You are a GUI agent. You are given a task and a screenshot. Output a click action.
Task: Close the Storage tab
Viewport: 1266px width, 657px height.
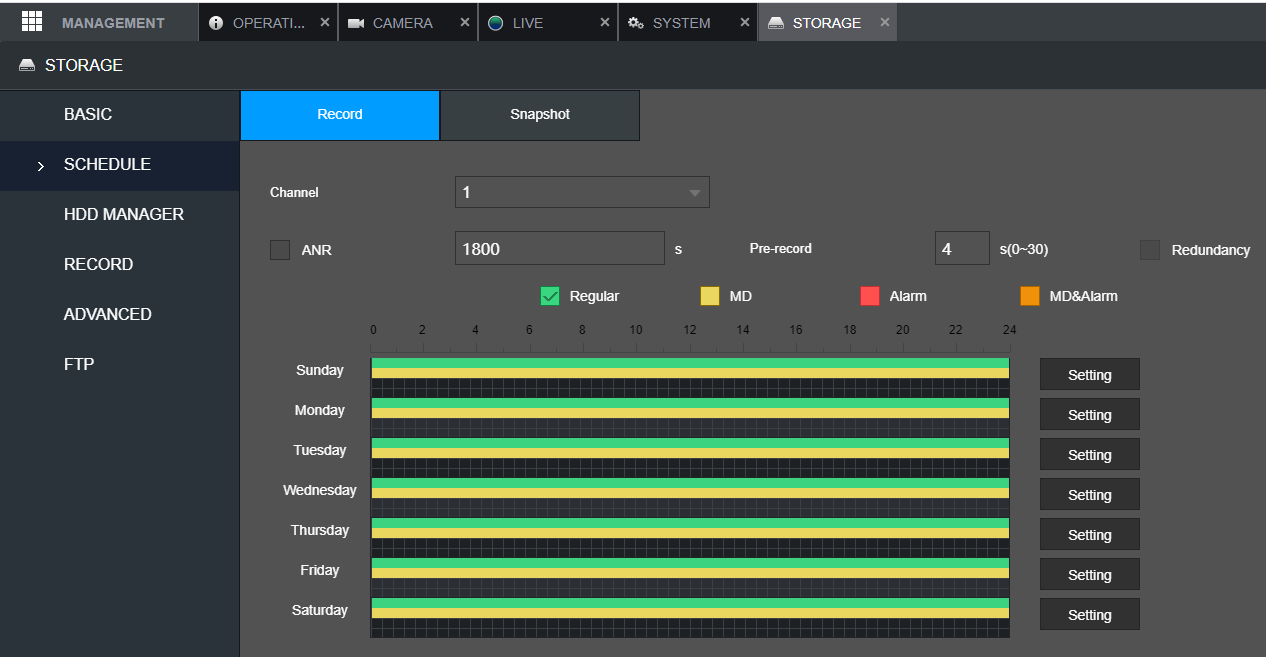click(x=885, y=22)
